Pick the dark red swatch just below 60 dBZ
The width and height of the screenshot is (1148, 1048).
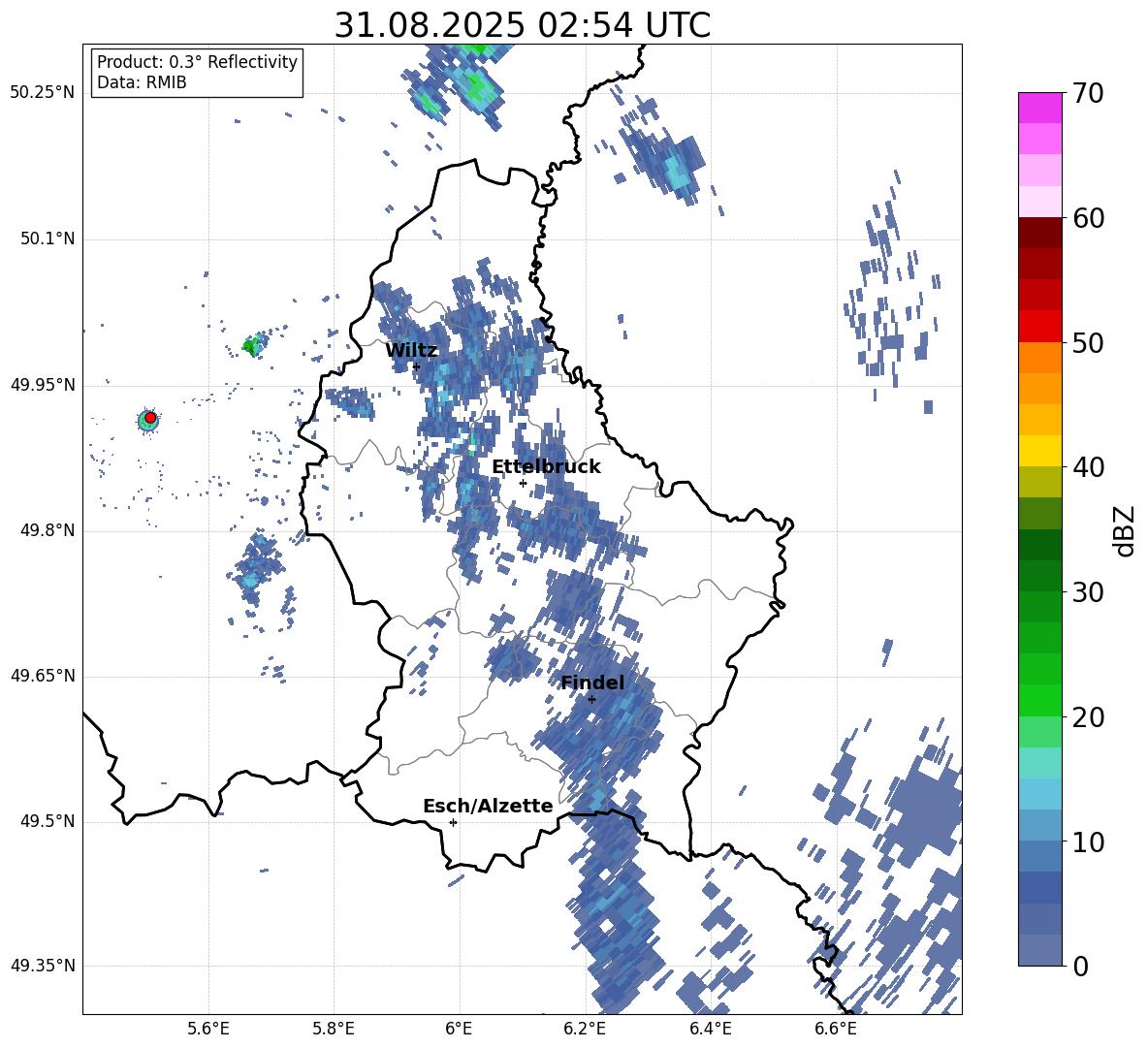pyautogui.click(x=1039, y=233)
